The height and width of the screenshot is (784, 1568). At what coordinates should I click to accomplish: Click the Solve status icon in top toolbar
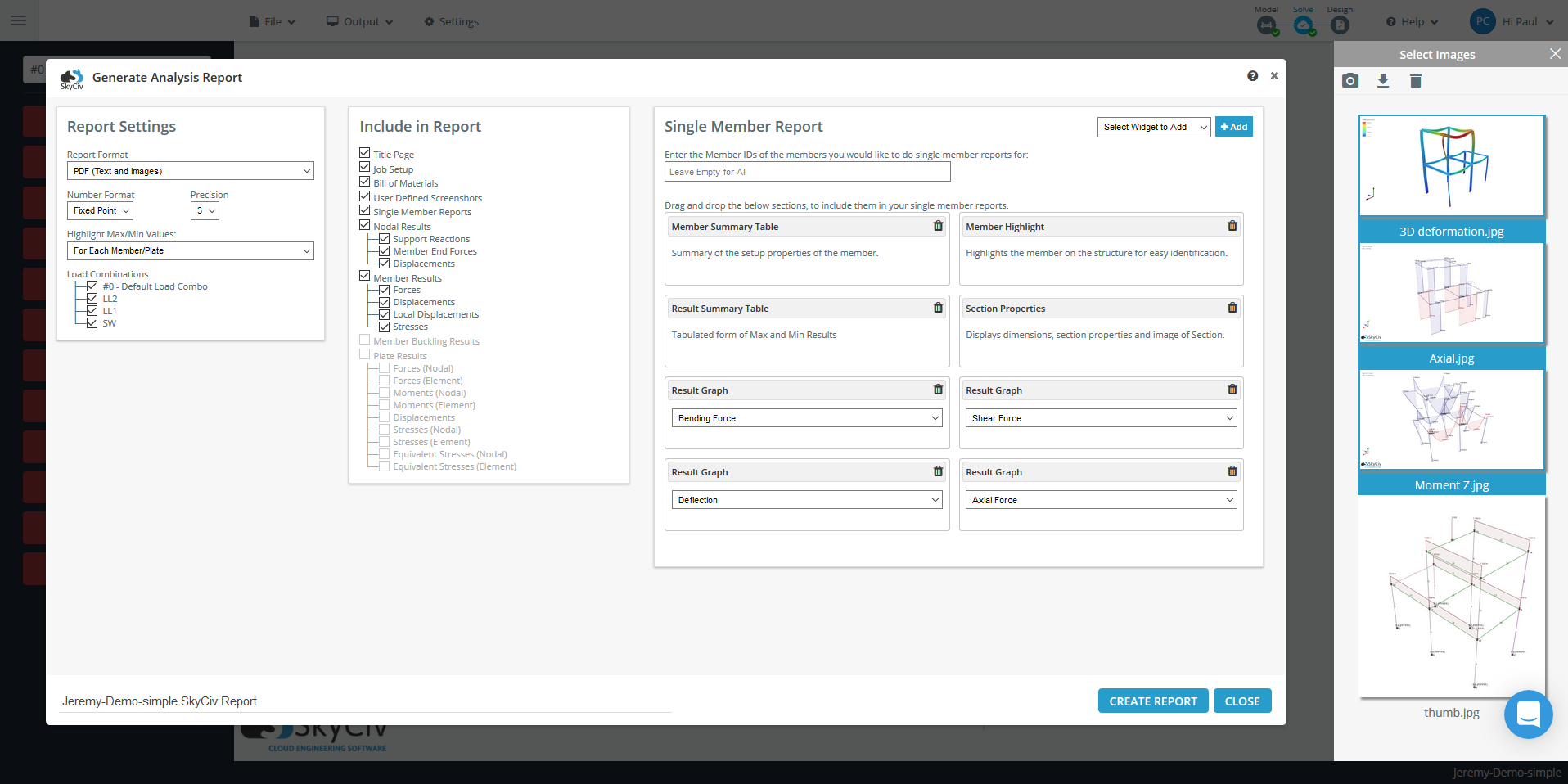[x=1303, y=25]
